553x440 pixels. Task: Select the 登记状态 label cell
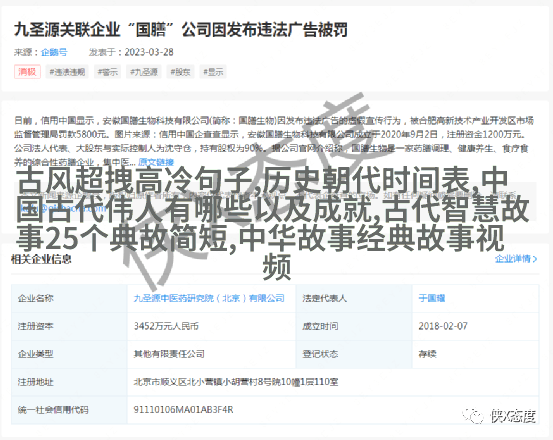pos(354,354)
